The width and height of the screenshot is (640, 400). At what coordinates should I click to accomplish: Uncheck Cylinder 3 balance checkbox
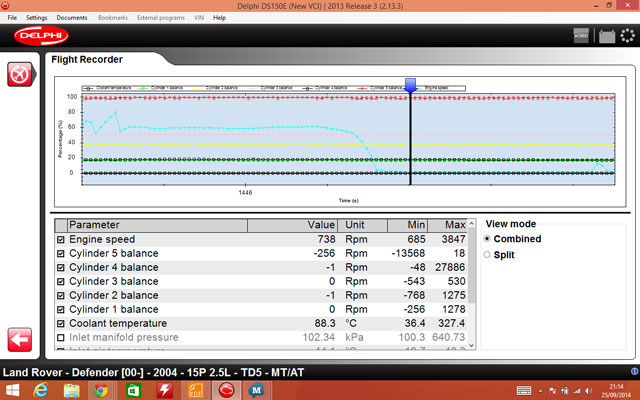pyautogui.click(x=61, y=281)
